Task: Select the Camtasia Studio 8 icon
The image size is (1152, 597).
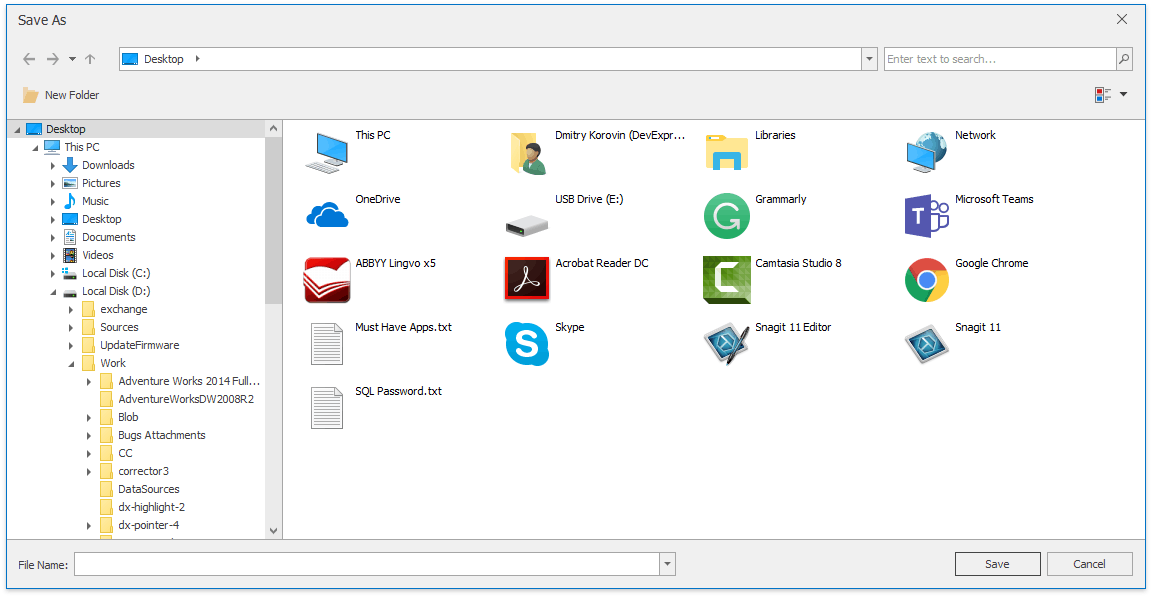Action: pos(727,280)
